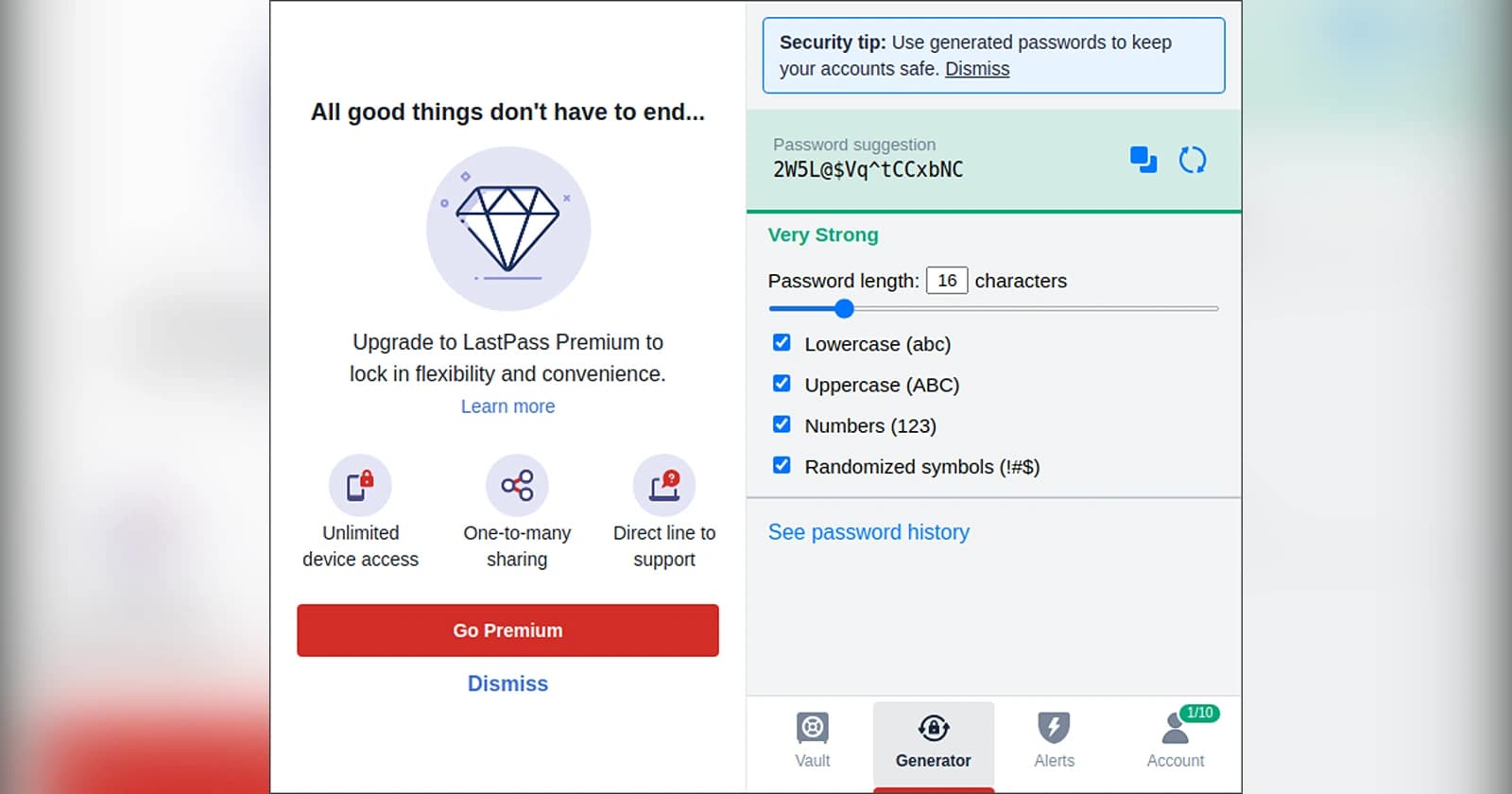
Task: Click the premium diamond illustration
Action: pos(508,229)
